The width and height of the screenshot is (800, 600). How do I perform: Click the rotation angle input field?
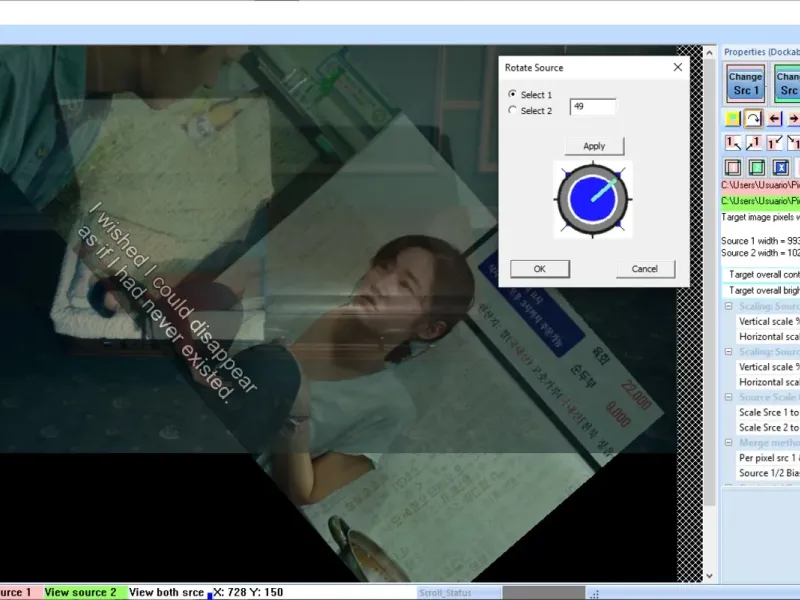593,106
